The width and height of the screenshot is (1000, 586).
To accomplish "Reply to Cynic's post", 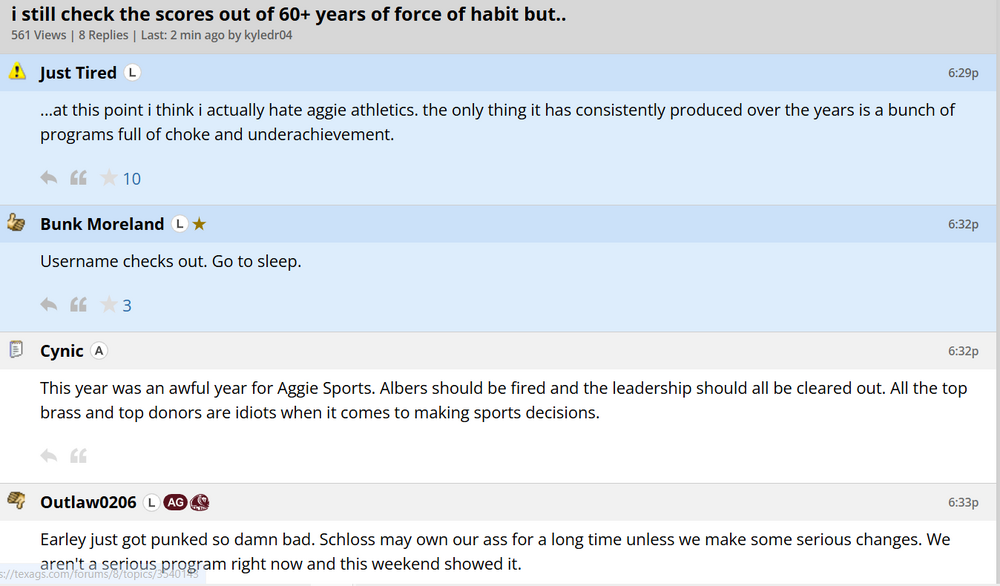I will [x=48, y=456].
